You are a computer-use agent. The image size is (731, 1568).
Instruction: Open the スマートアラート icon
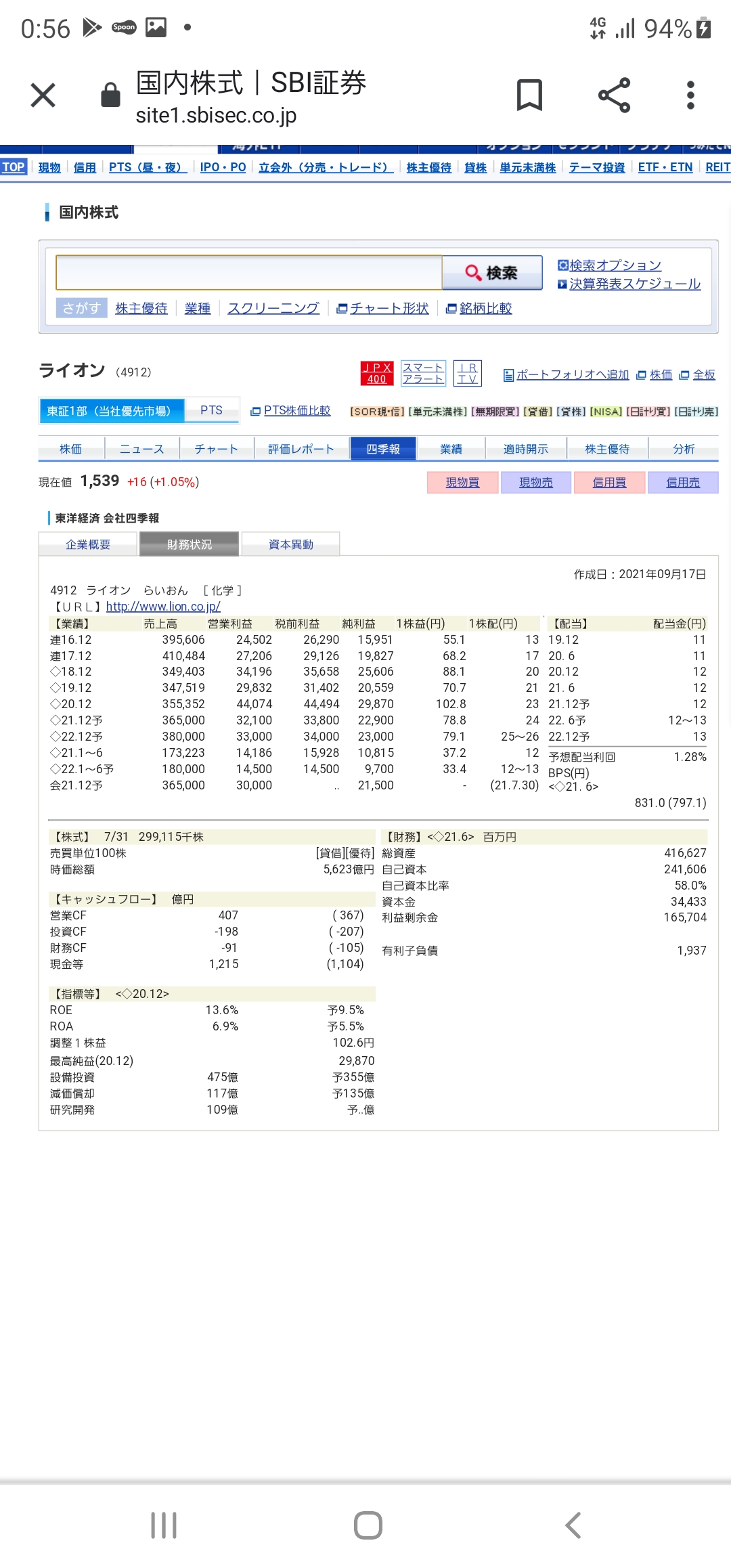(x=423, y=373)
